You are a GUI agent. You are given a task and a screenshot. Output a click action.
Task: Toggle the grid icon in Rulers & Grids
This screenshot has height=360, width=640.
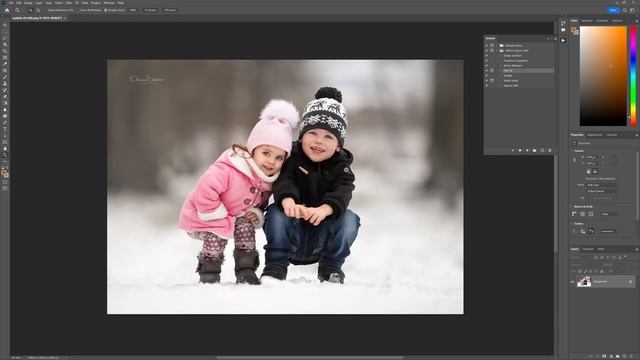[582, 214]
